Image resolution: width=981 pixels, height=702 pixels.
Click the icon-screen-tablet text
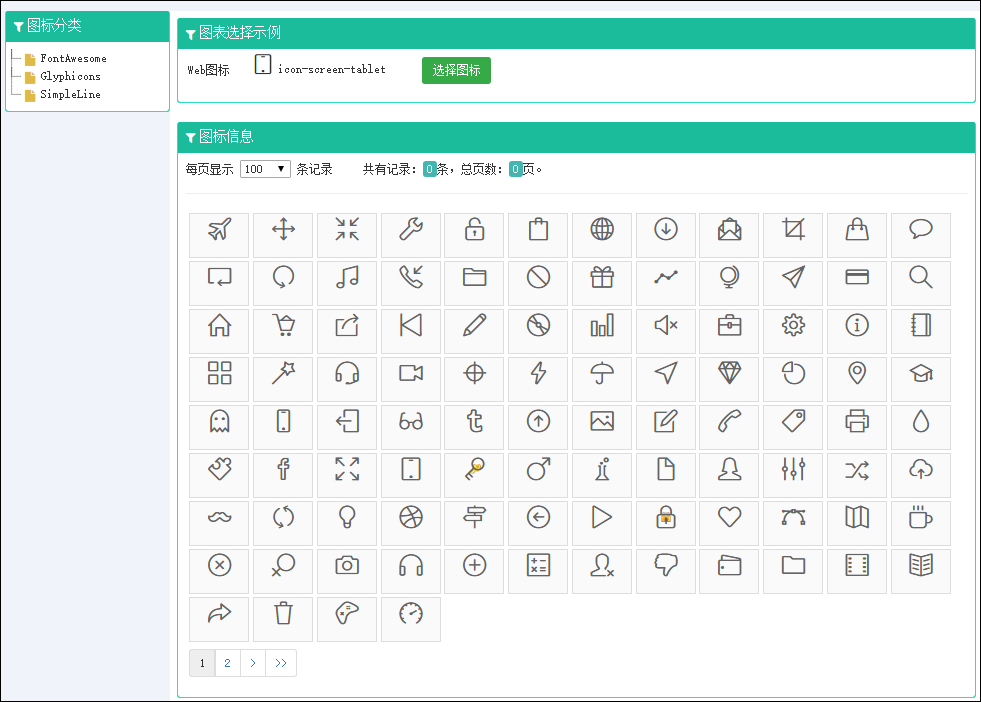coord(332,69)
